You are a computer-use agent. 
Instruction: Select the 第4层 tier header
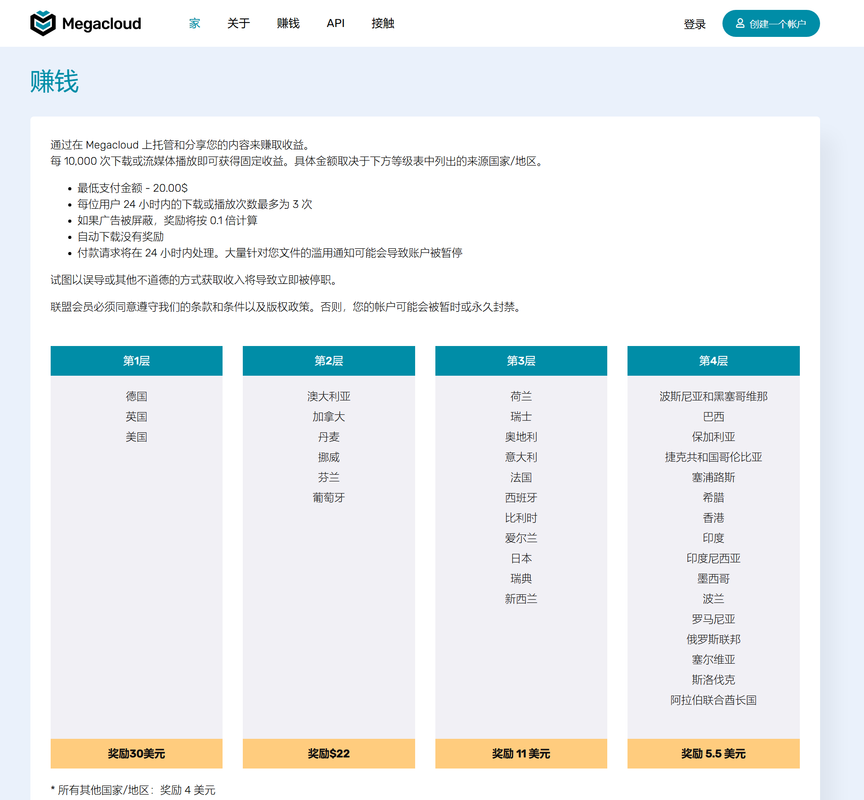pyautogui.click(x=714, y=361)
